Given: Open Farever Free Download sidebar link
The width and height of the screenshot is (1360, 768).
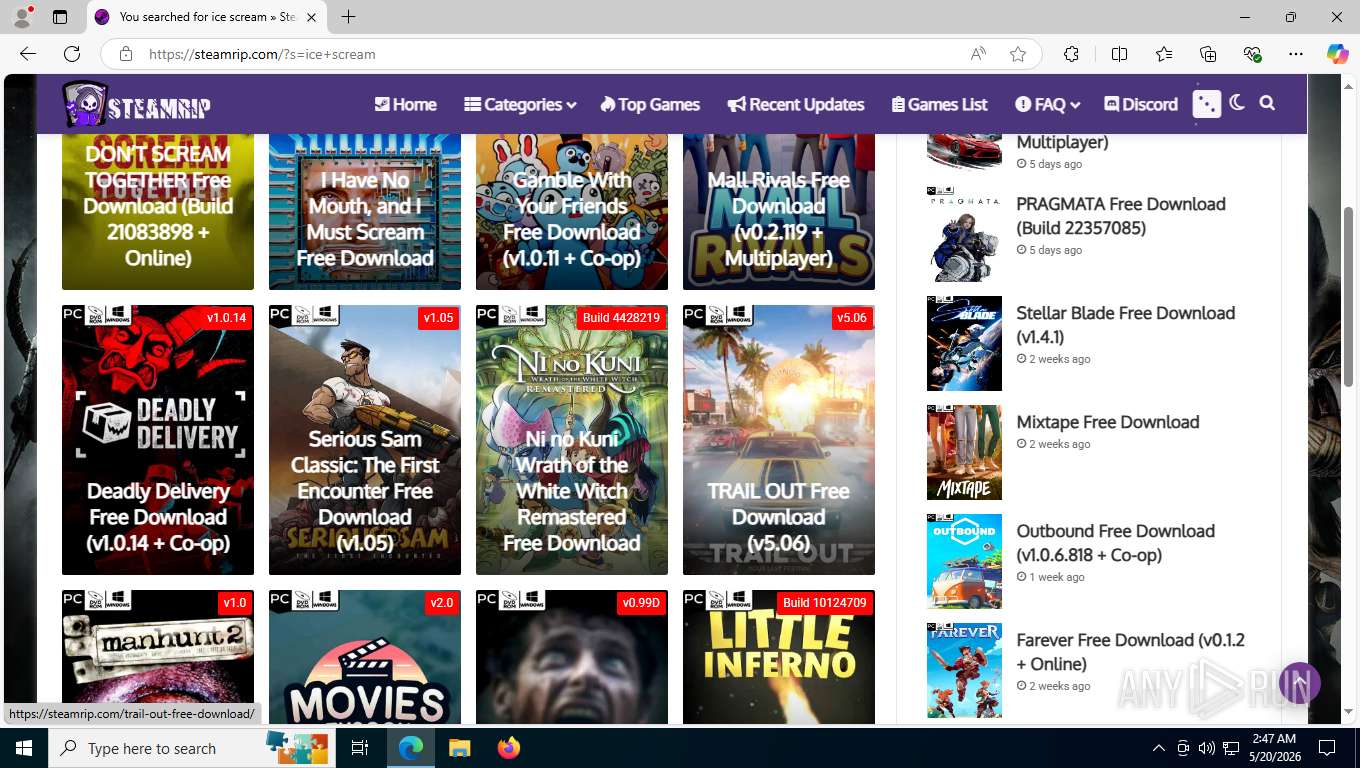Looking at the screenshot, I should pos(1131,652).
